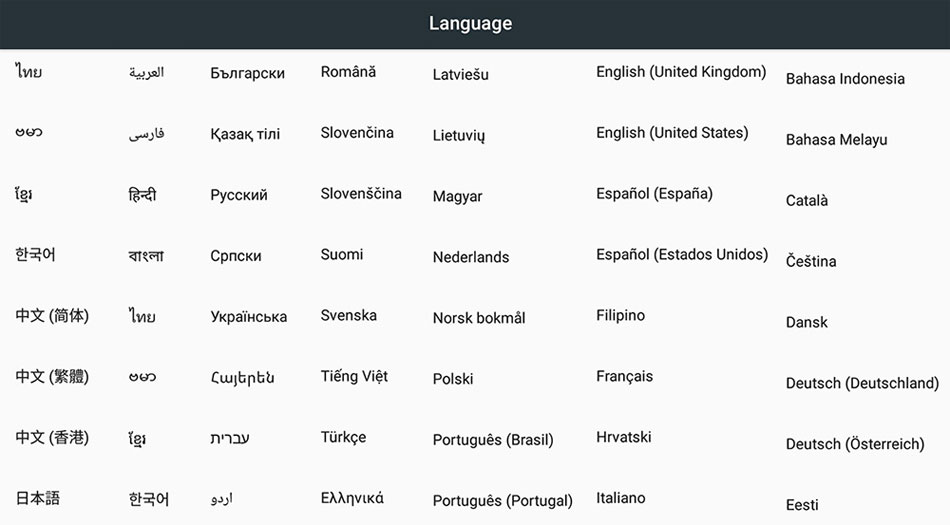Select Русский language
The image size is (950, 525).
[239, 195]
